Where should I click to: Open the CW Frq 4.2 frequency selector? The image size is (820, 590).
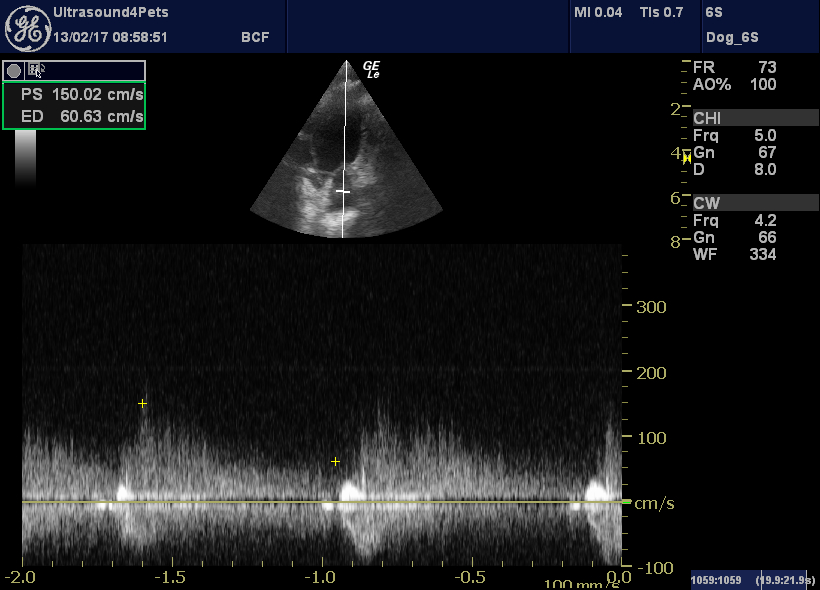pyautogui.click(x=734, y=219)
